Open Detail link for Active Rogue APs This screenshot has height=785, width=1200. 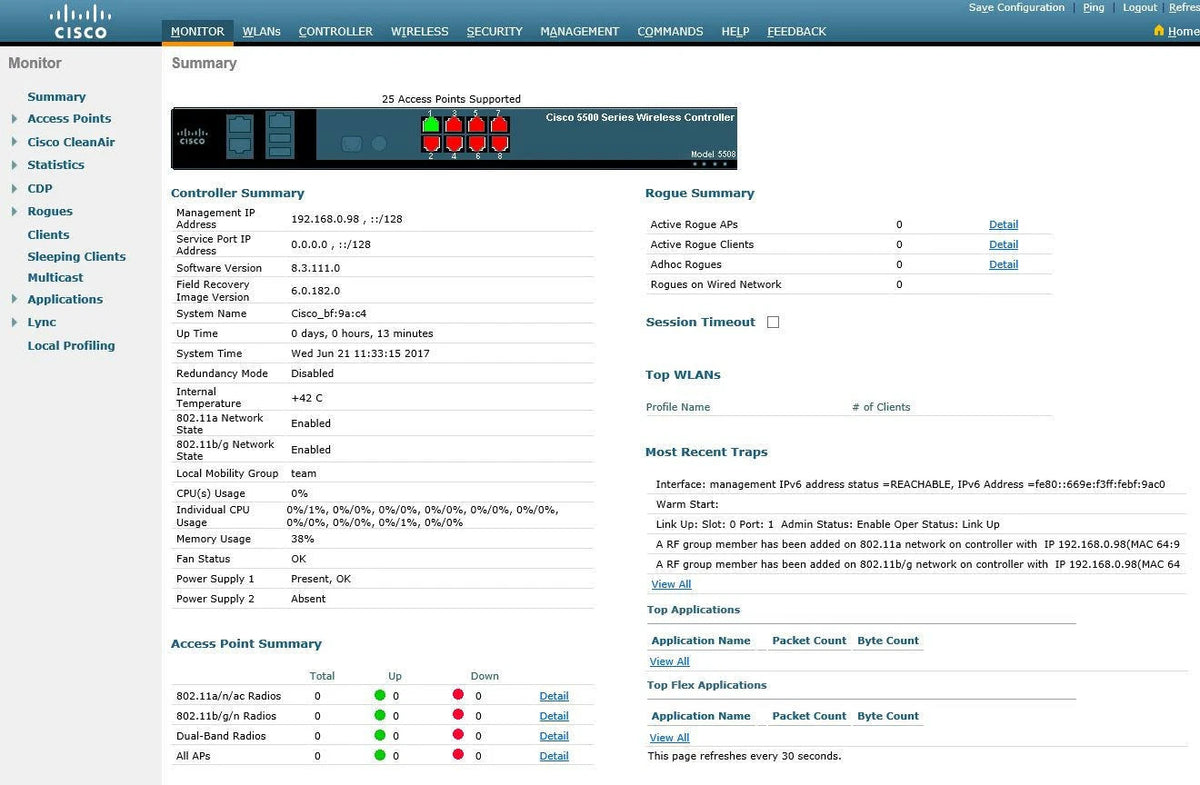coord(1003,225)
